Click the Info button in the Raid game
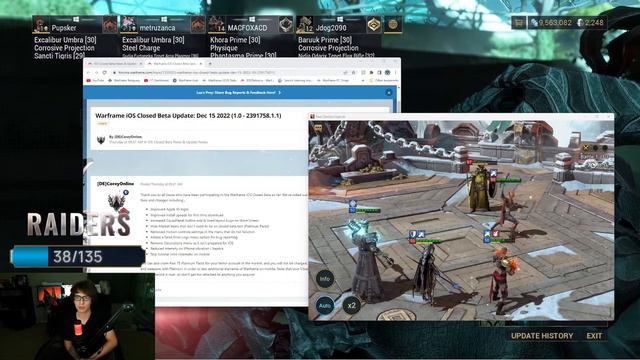 (x=325, y=279)
